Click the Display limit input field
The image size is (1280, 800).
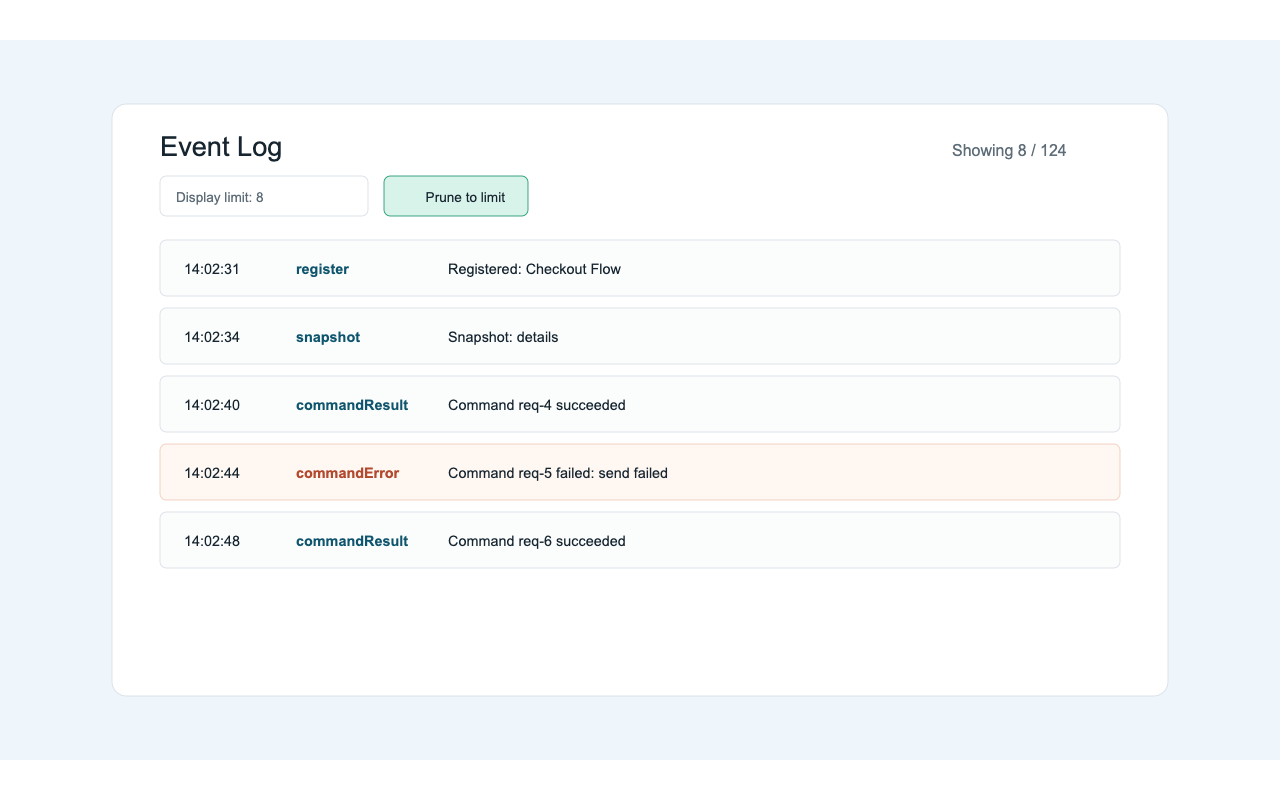[263, 196]
